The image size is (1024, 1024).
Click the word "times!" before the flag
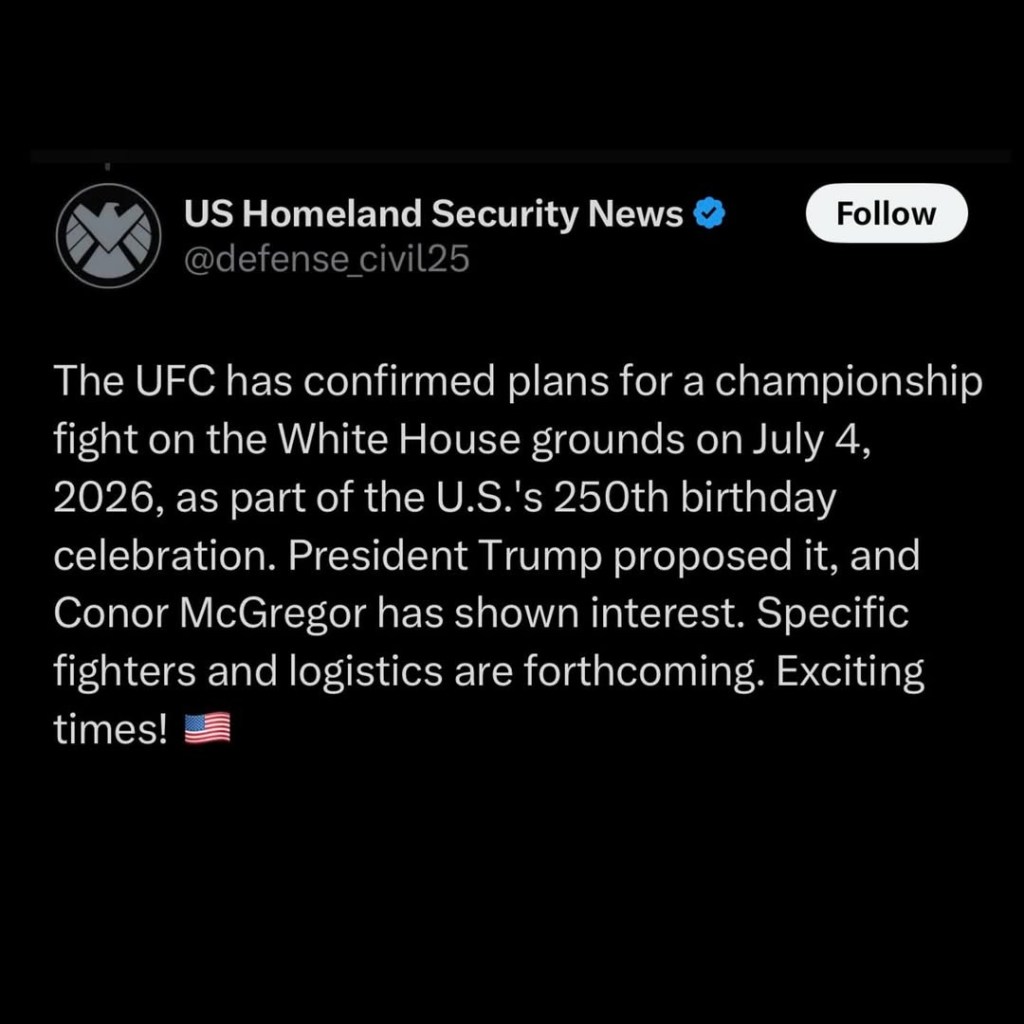[x=110, y=729]
